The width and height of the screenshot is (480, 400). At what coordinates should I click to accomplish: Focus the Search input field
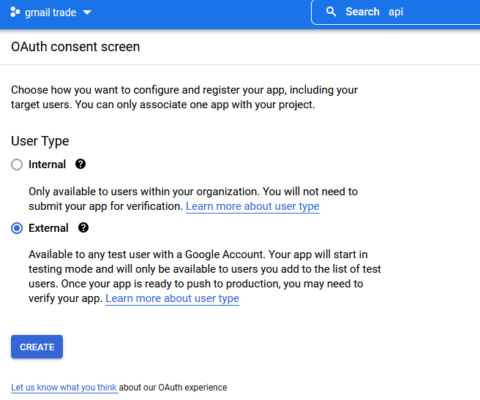[396, 12]
